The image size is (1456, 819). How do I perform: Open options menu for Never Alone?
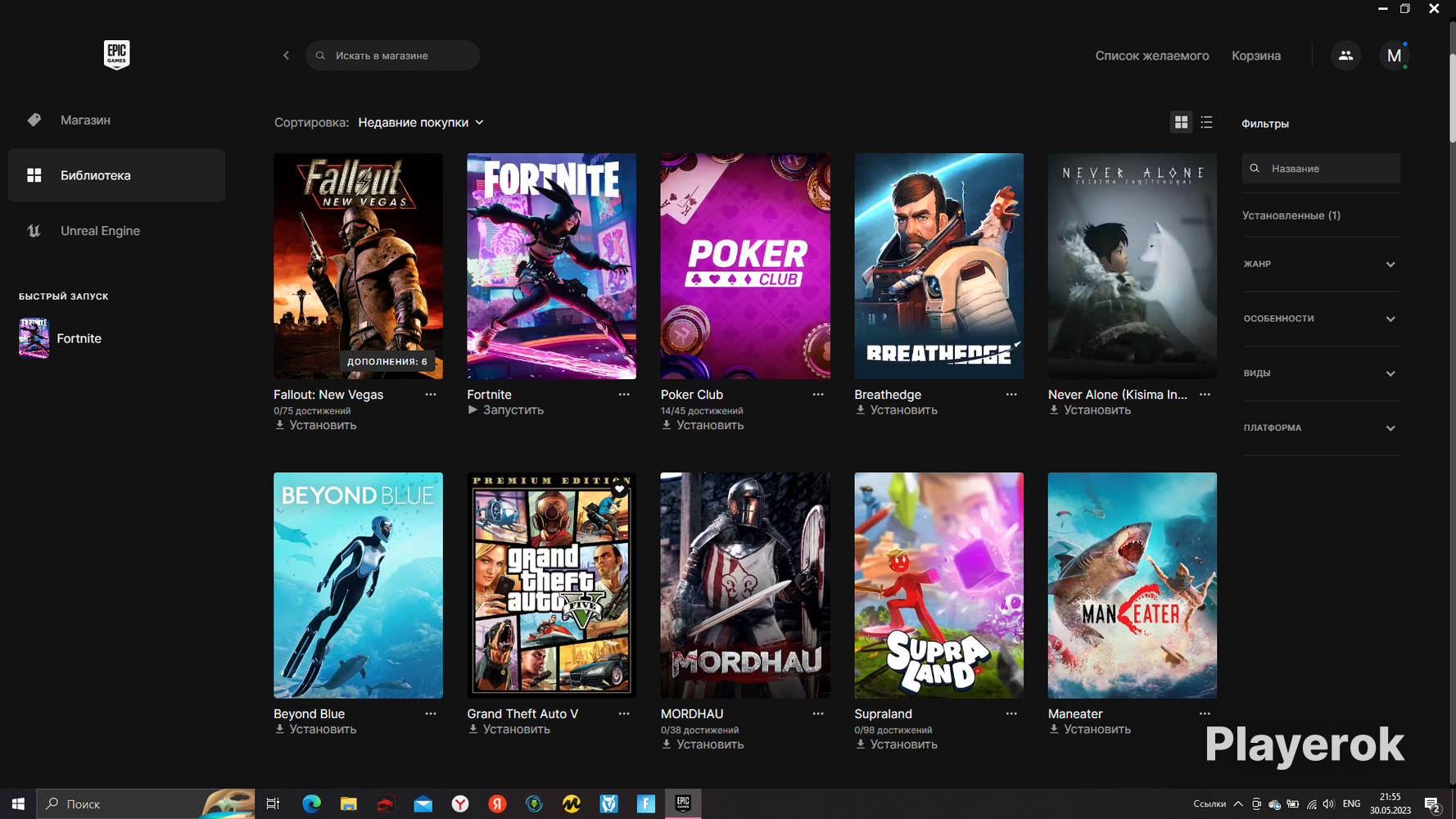(x=1205, y=395)
